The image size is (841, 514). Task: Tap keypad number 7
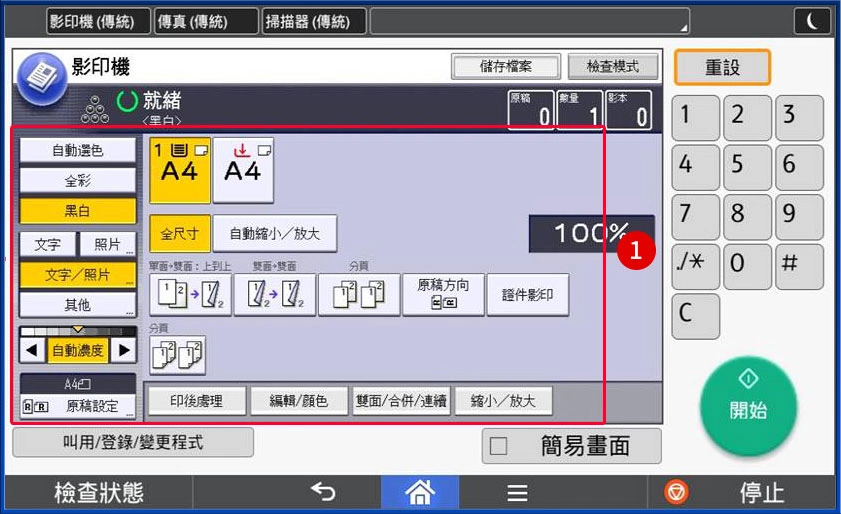696,217
